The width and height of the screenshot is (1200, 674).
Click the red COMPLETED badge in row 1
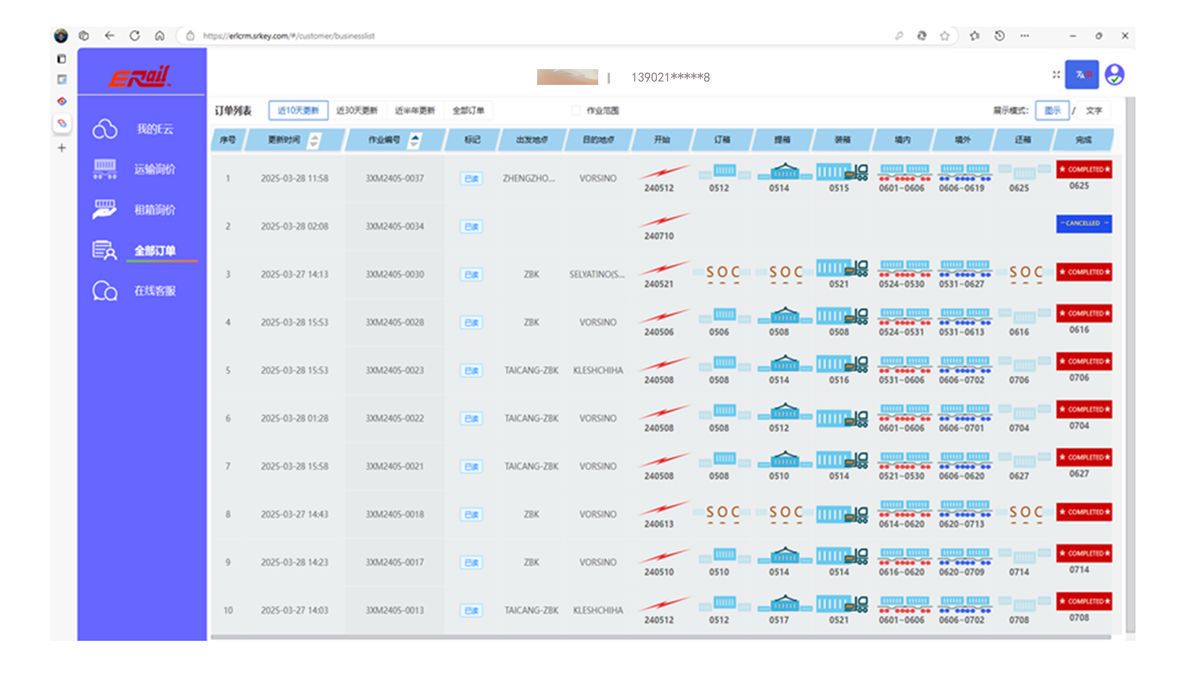coord(1084,170)
